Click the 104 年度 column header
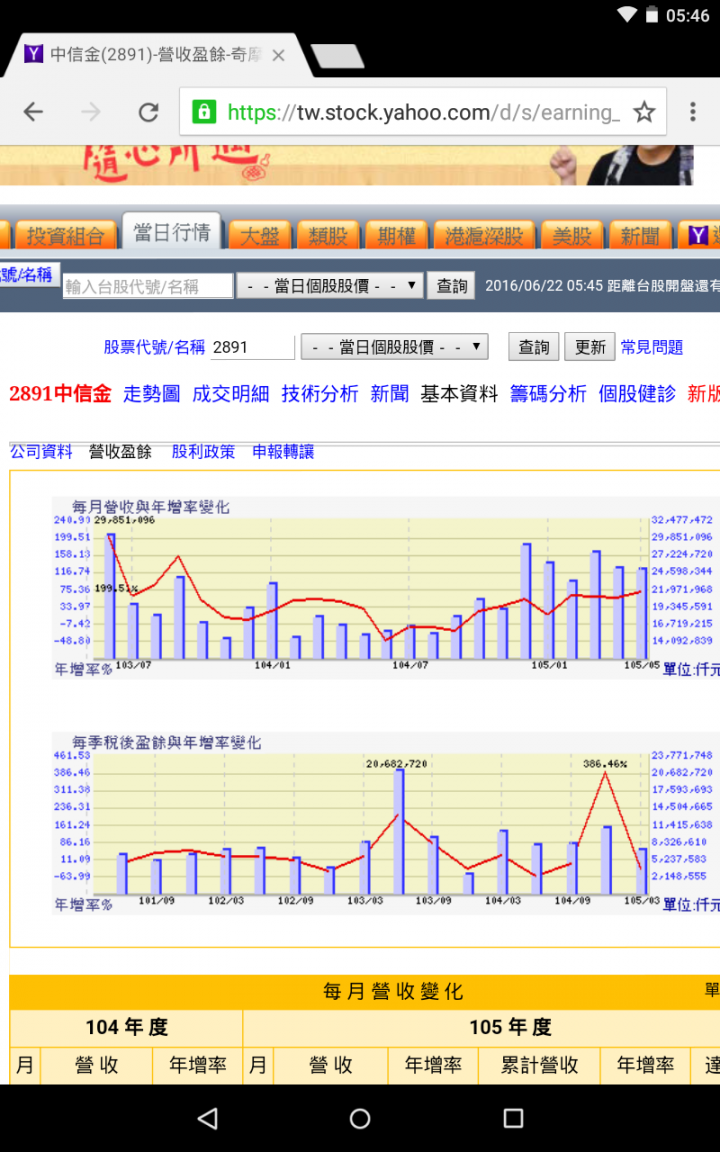Image resolution: width=720 pixels, height=1152 pixels. pos(126,1026)
